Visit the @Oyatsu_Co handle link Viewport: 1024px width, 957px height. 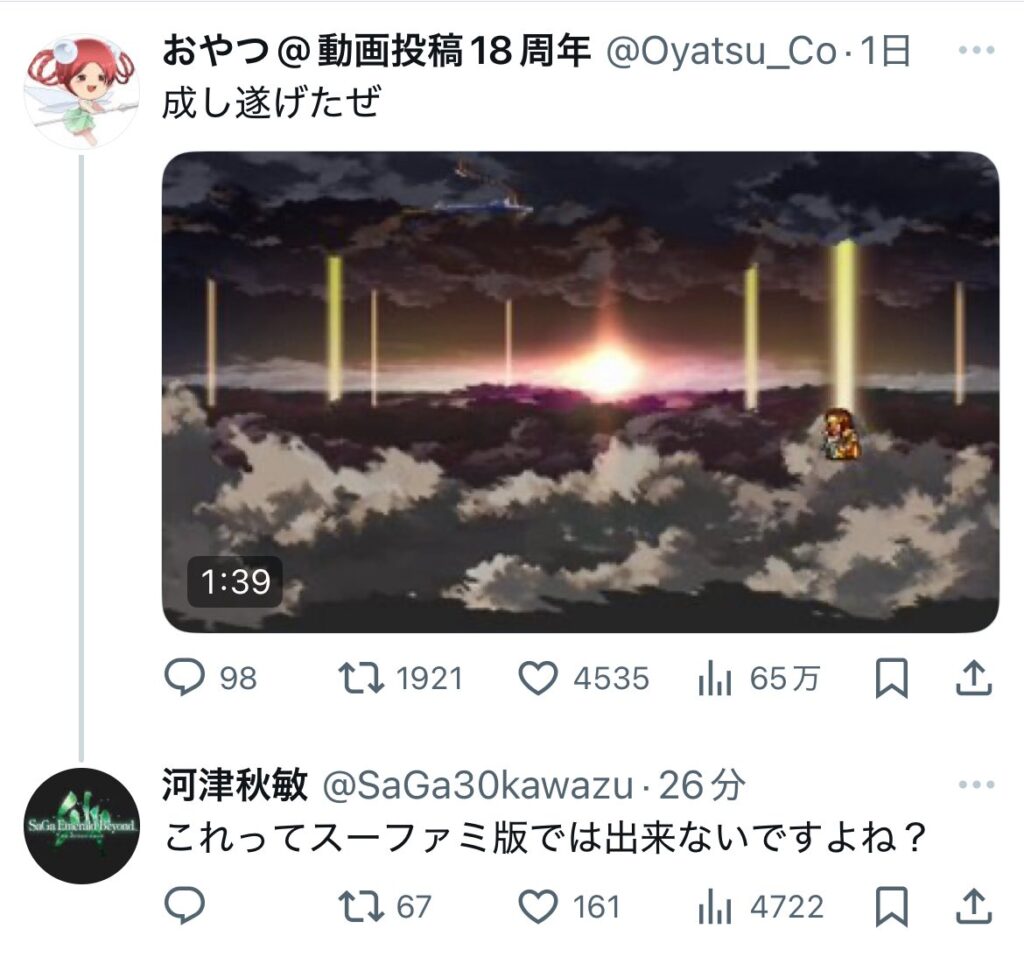(722, 51)
